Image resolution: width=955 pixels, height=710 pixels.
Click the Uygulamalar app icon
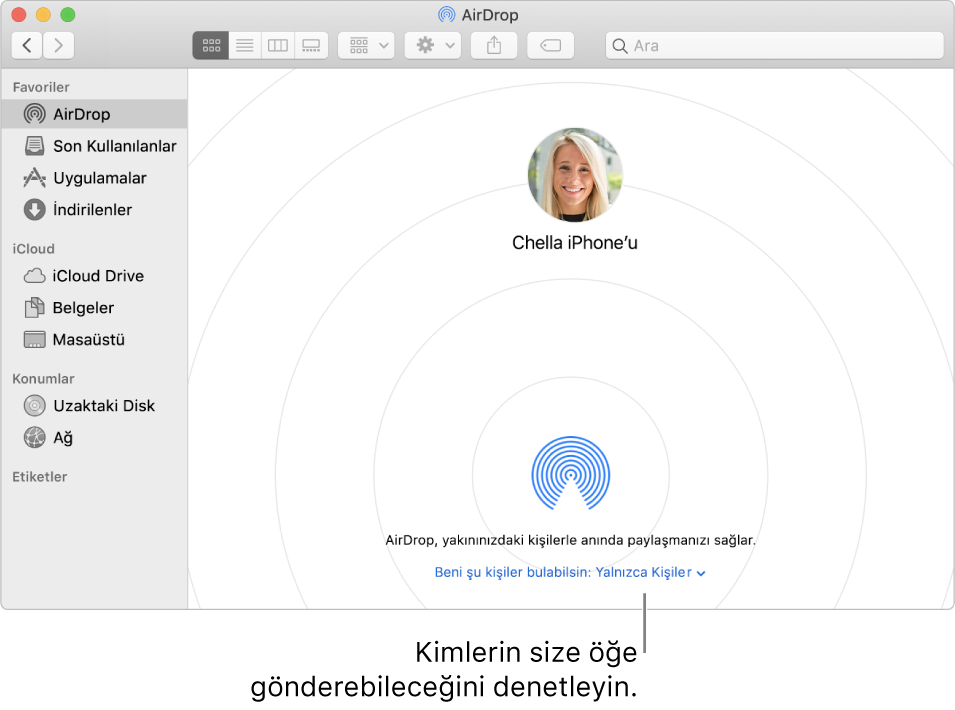pyautogui.click(x=35, y=178)
